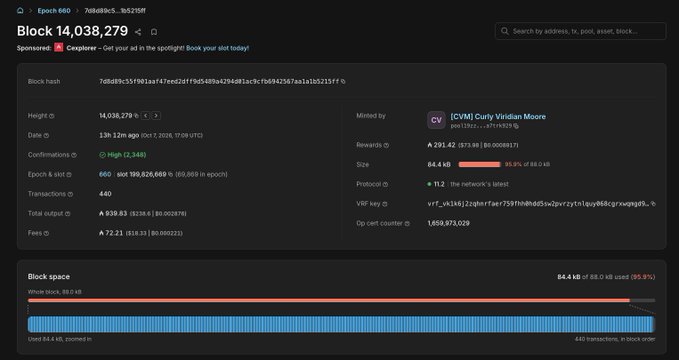Show the Epoch & slot info icon

pos(69,175)
